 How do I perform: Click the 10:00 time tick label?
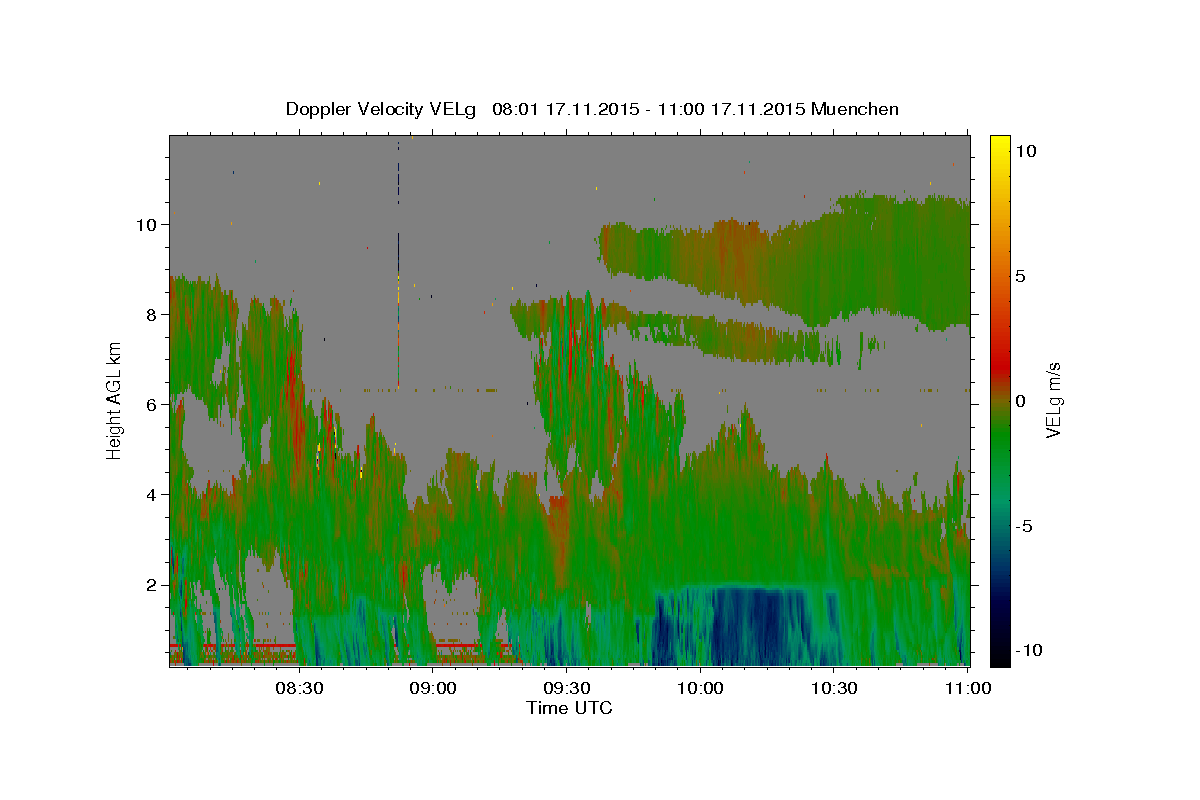tap(700, 688)
